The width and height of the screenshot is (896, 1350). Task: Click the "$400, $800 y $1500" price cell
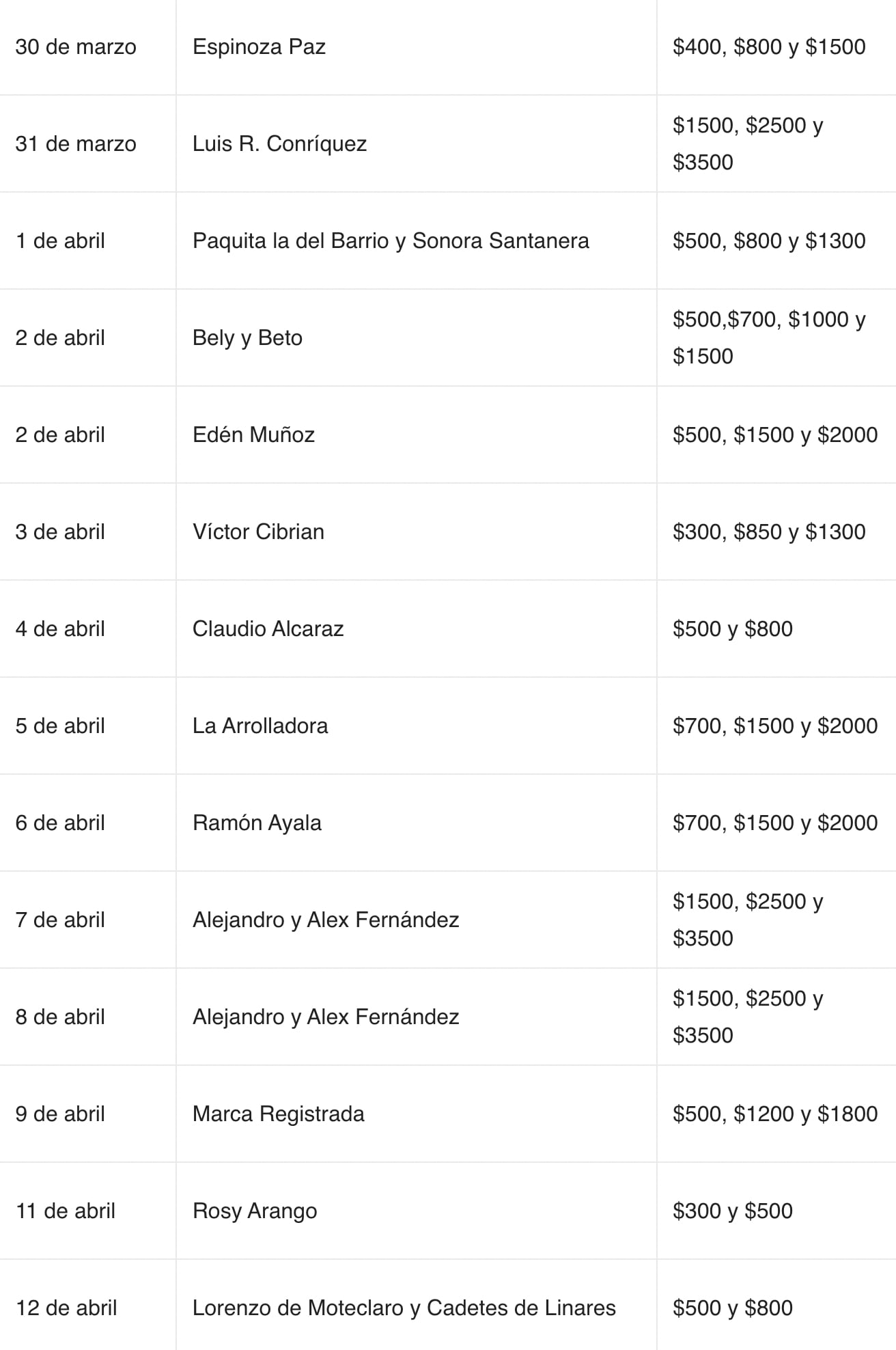769,46
